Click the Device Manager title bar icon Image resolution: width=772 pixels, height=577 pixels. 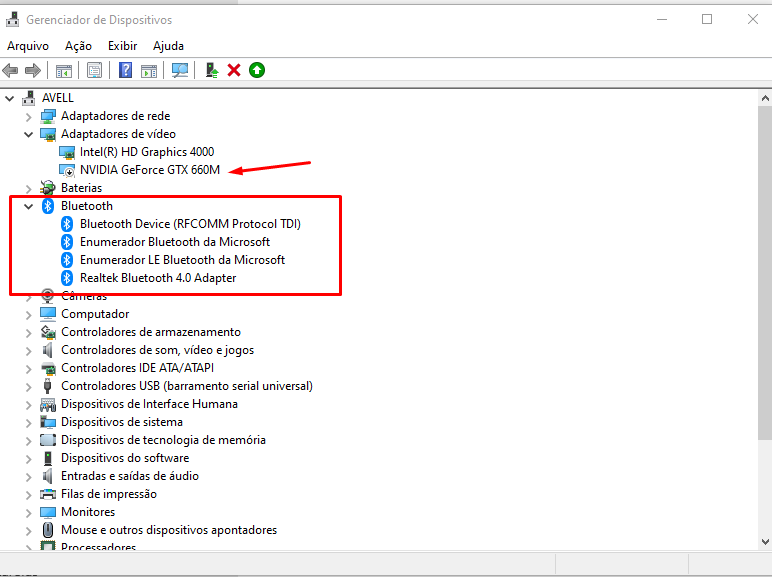coord(12,20)
